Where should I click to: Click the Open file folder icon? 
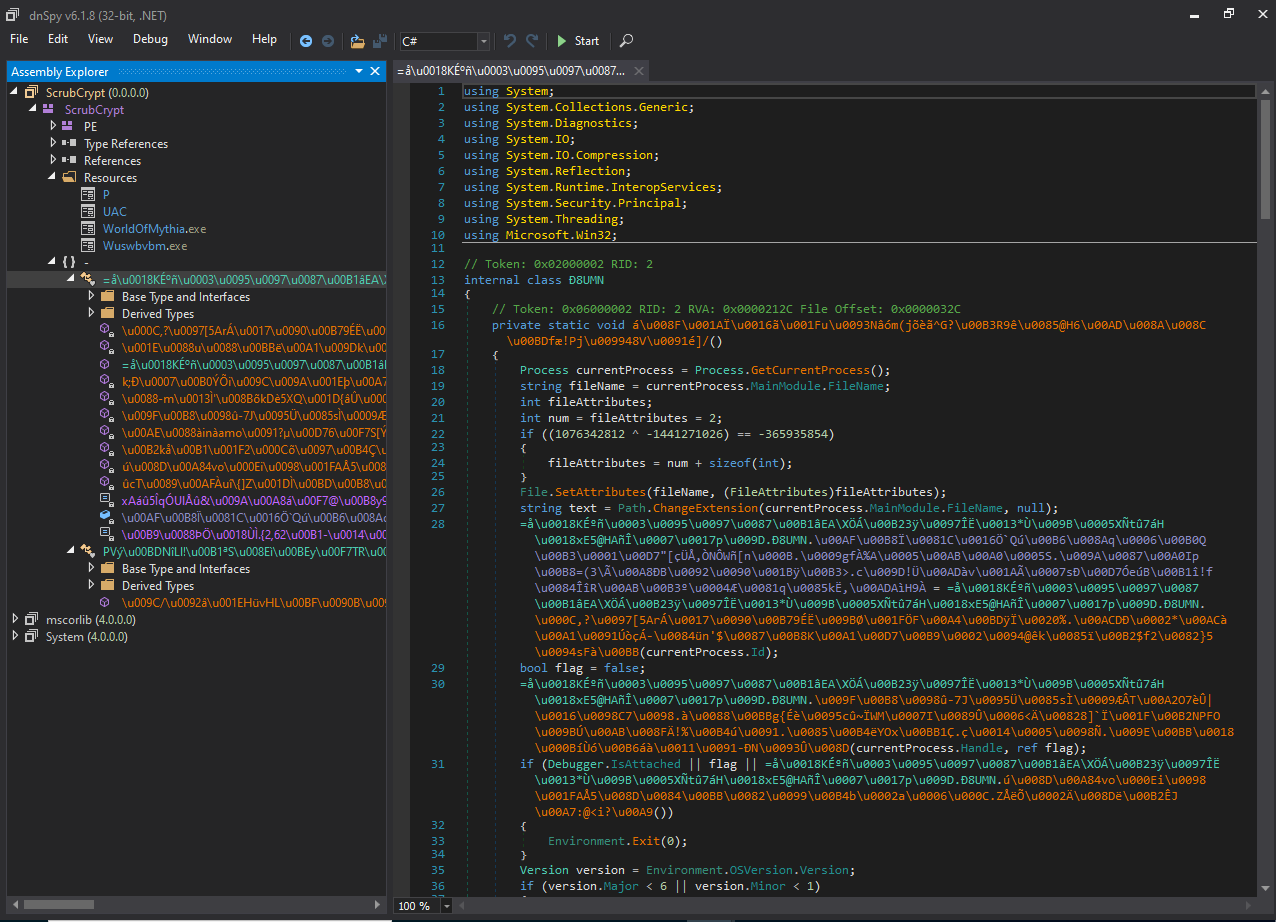[x=357, y=41]
